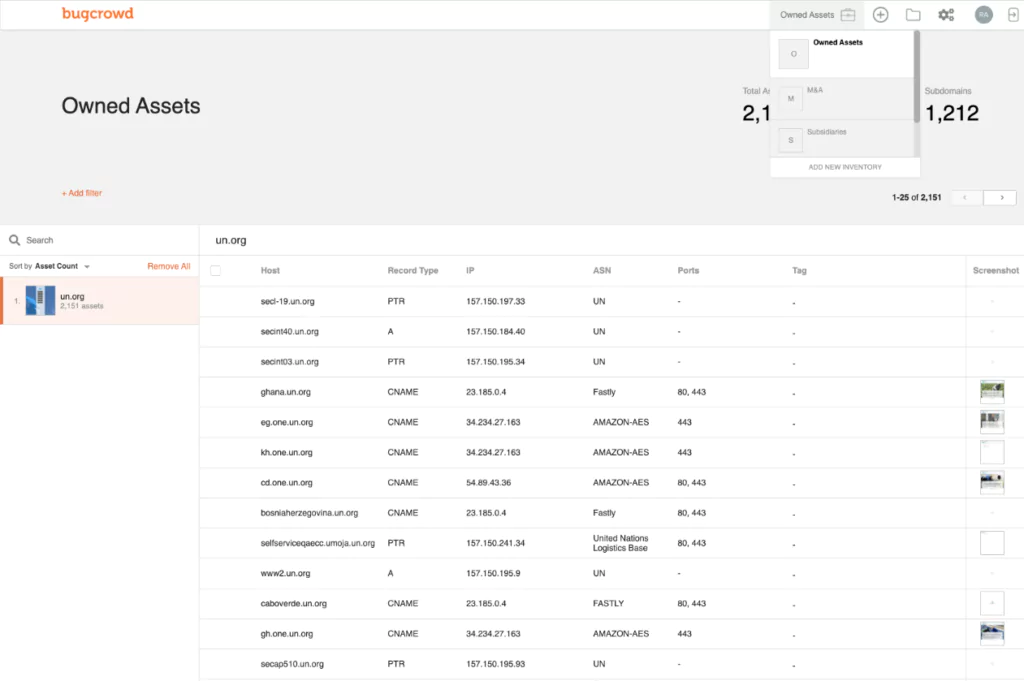
Task: Click host secap510.un.org
Action: coord(292,664)
